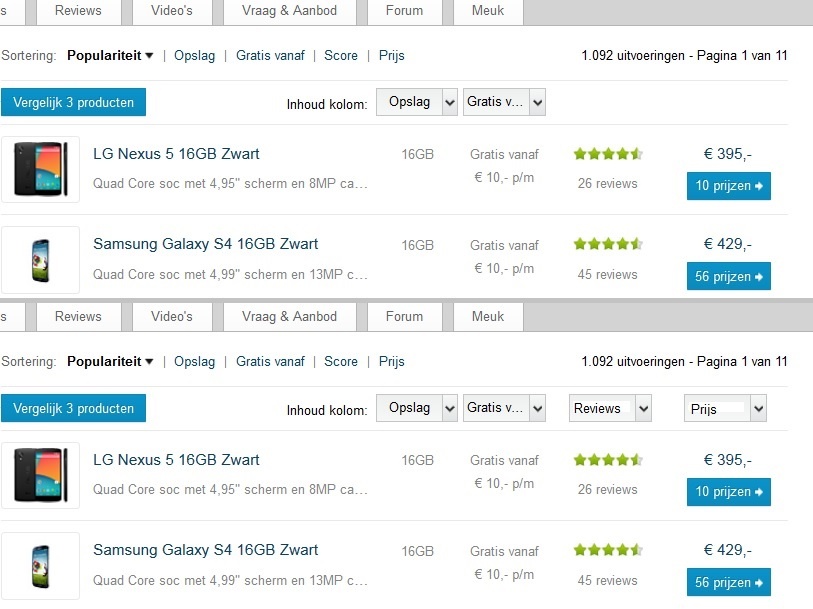Image resolution: width=813 pixels, height=609 pixels.
Task: Click Samsung Galaxy S4 star rating in upper copy
Action: [x=608, y=244]
